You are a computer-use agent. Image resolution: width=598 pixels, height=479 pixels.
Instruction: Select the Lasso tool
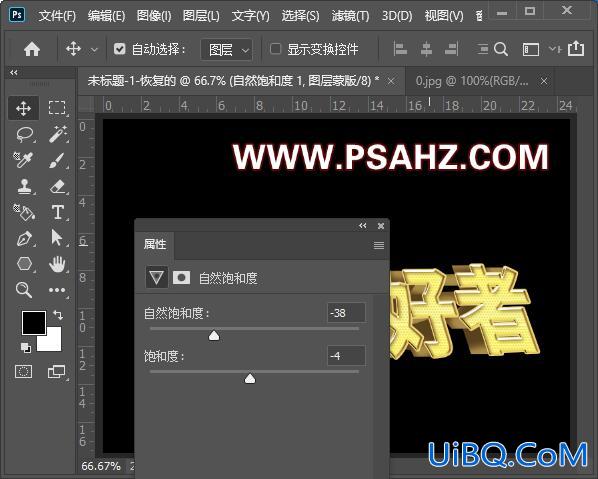(x=24, y=135)
